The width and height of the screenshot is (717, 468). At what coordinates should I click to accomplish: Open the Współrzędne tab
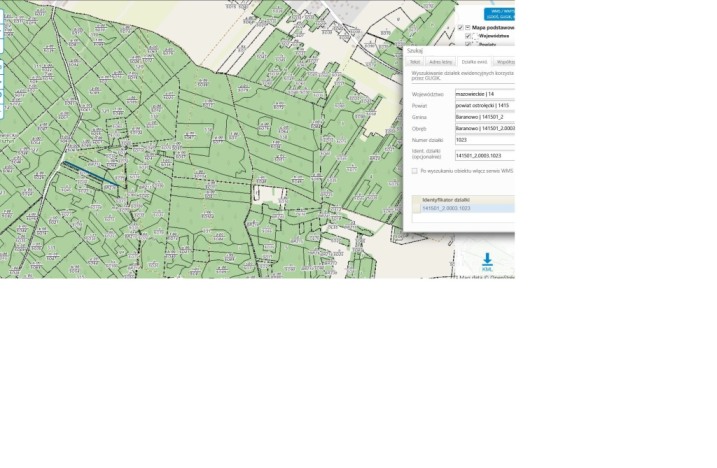(505, 61)
